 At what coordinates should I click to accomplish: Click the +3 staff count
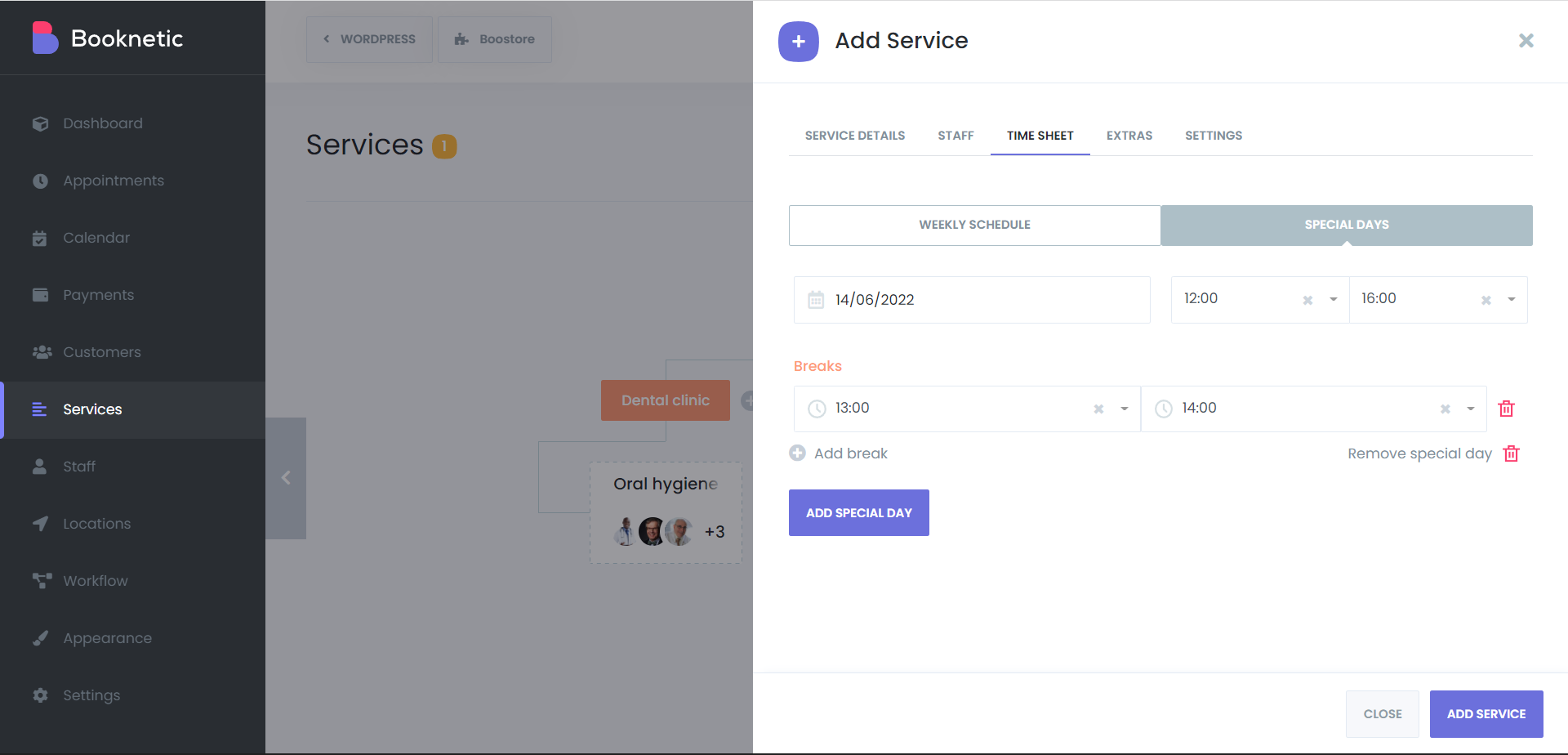(715, 532)
